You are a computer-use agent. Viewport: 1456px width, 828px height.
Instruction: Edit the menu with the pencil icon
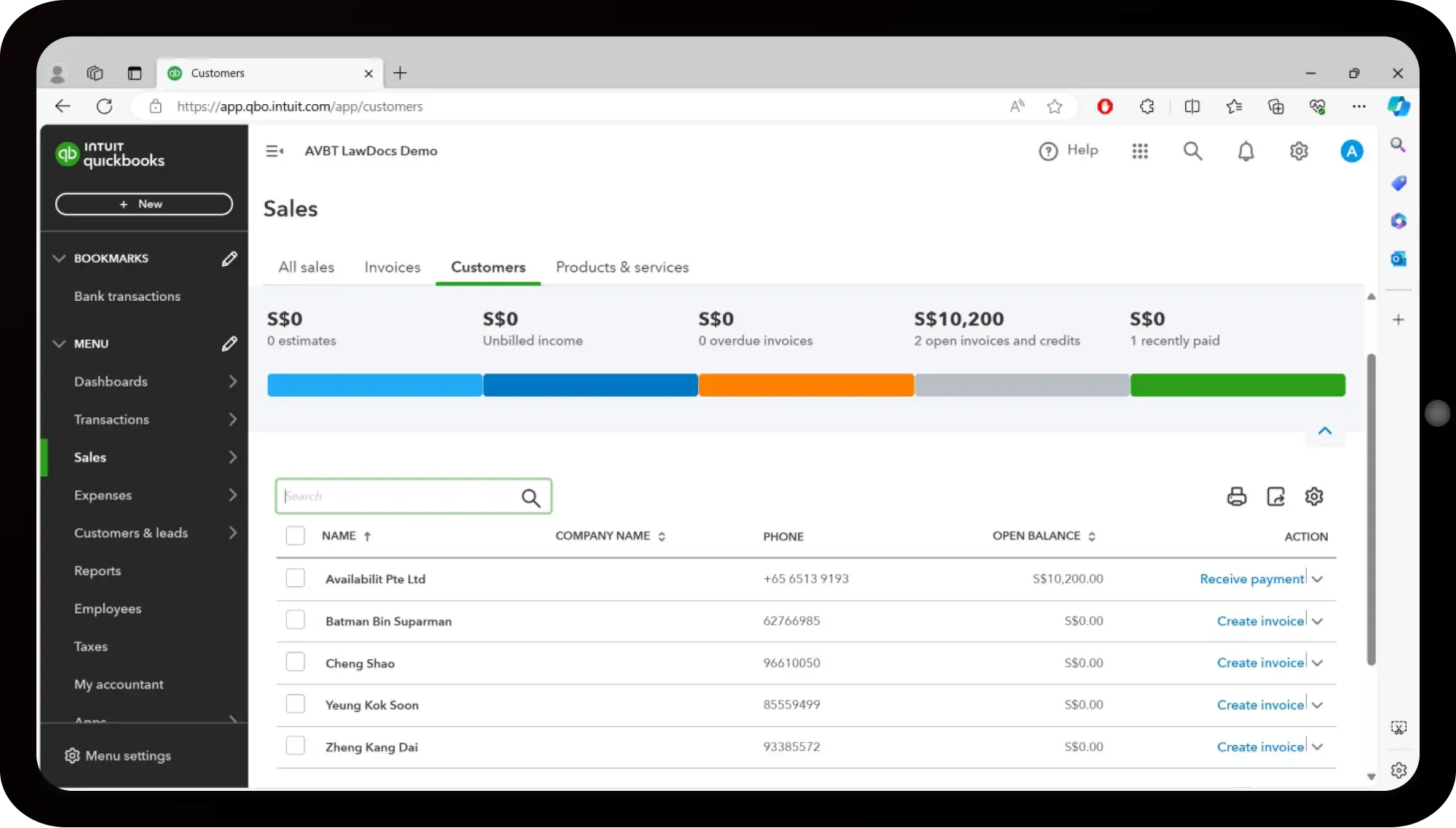[x=229, y=344]
